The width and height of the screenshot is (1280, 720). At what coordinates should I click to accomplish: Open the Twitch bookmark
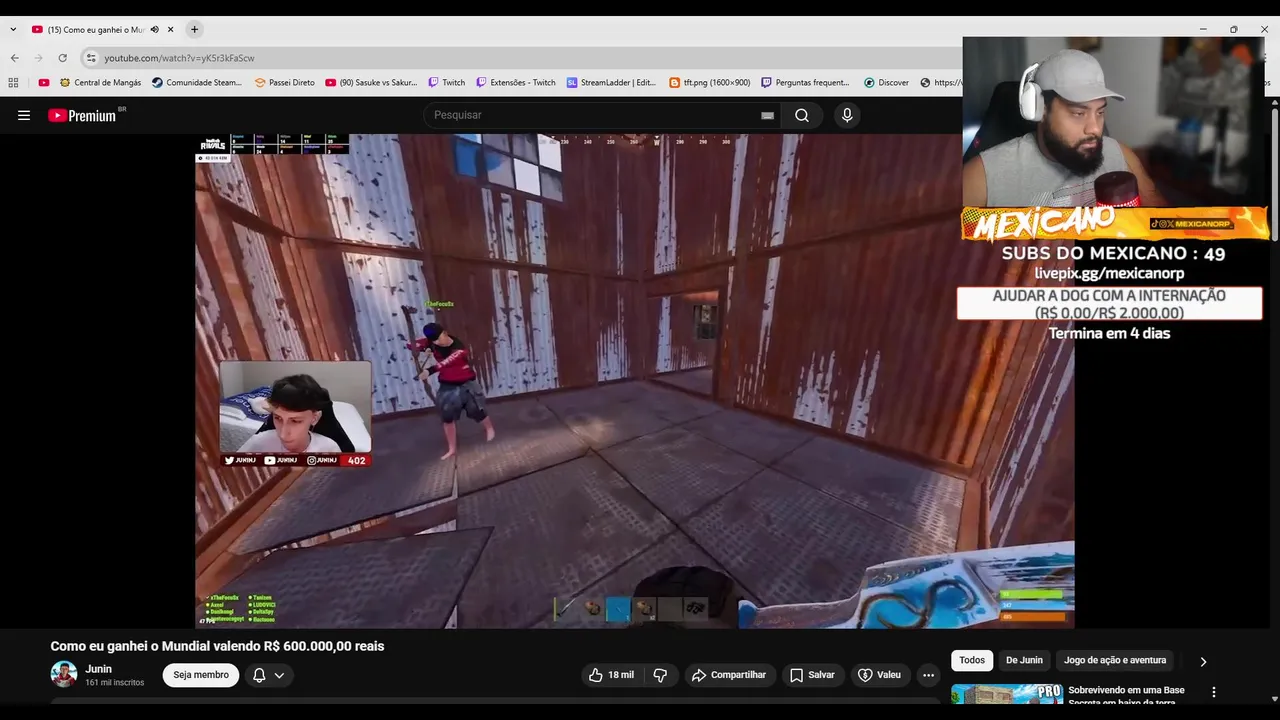(x=447, y=83)
